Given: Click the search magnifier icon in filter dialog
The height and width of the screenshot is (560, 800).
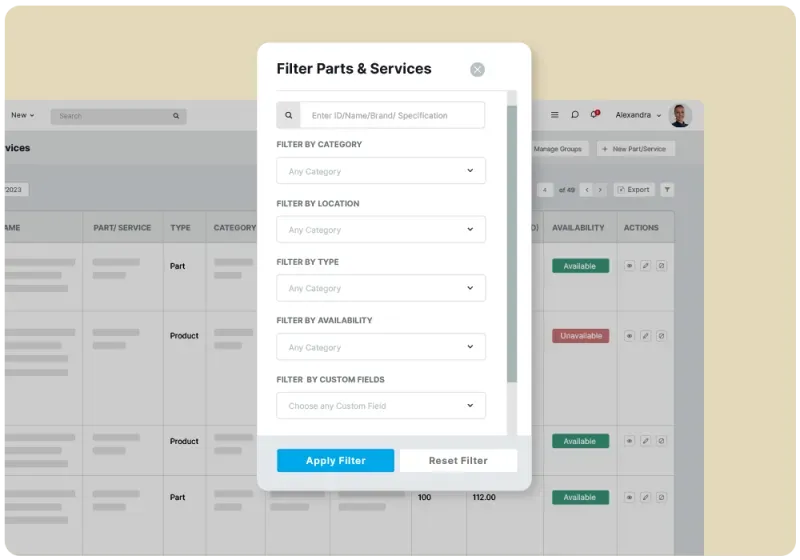Looking at the screenshot, I should pos(289,115).
